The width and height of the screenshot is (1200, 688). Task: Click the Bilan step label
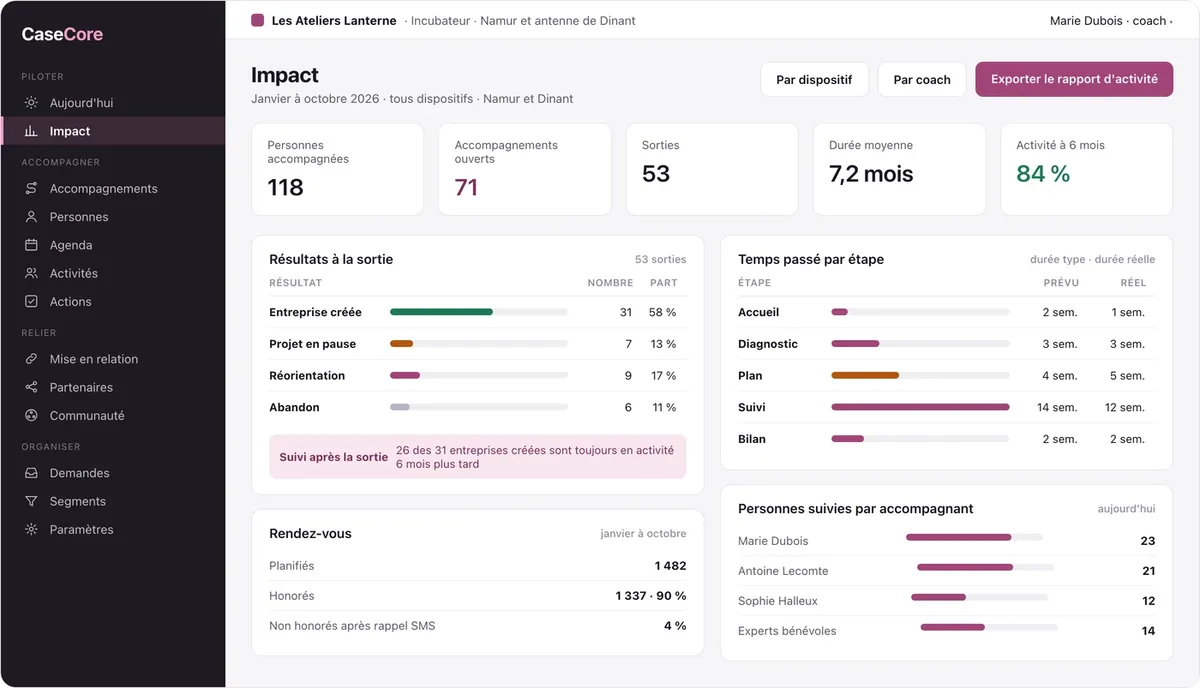[752, 439]
